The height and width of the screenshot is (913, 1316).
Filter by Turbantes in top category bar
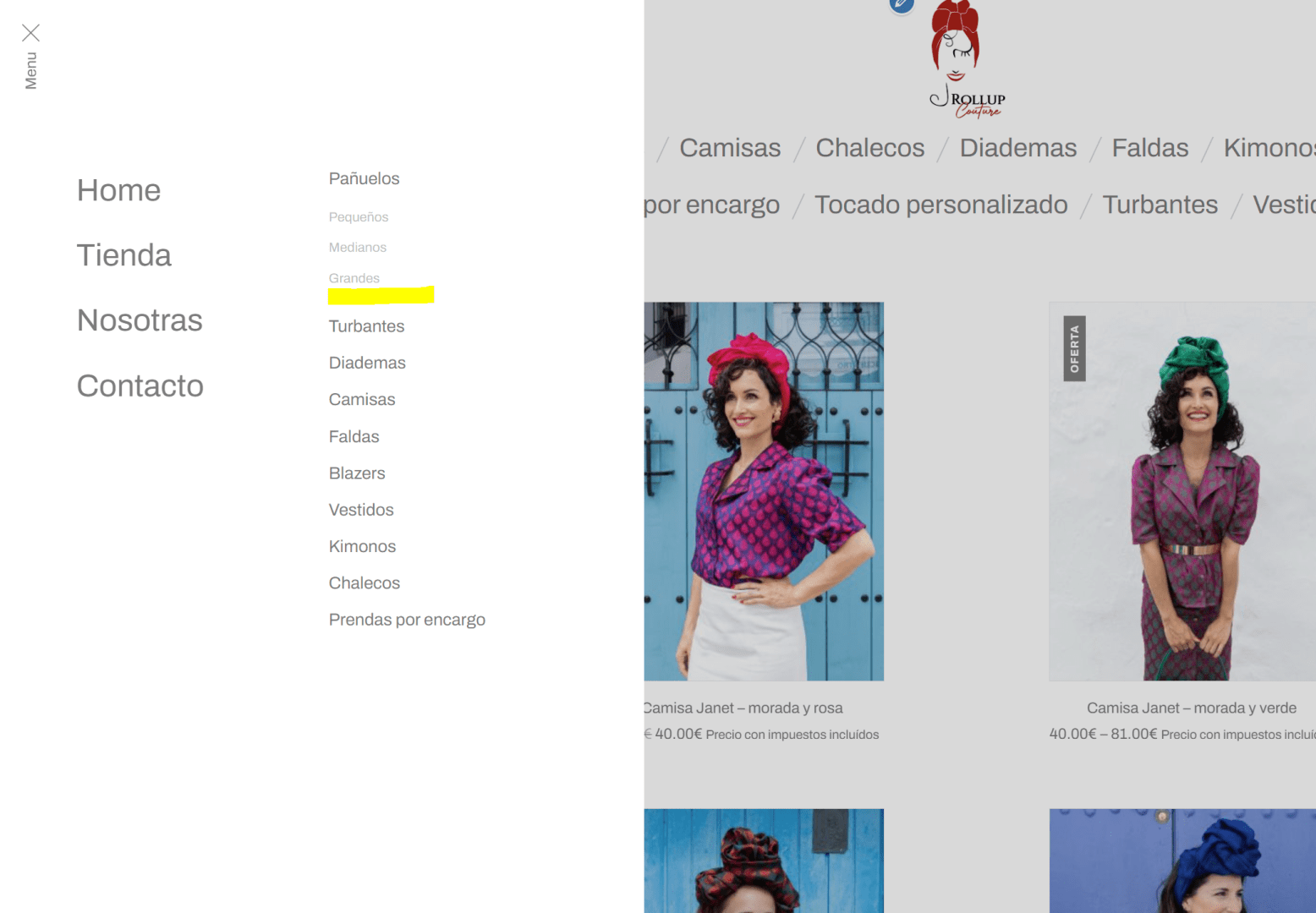[x=1160, y=205]
